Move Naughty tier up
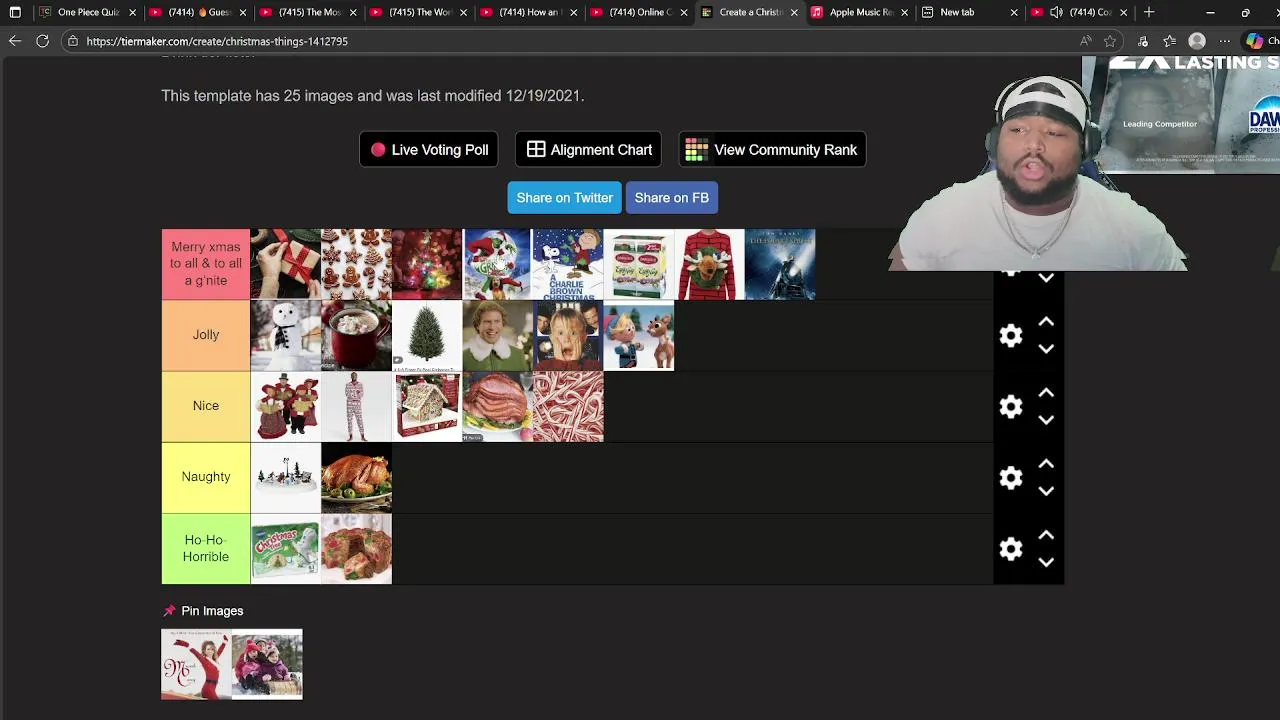Image resolution: width=1280 pixels, height=720 pixels. tap(1046, 464)
